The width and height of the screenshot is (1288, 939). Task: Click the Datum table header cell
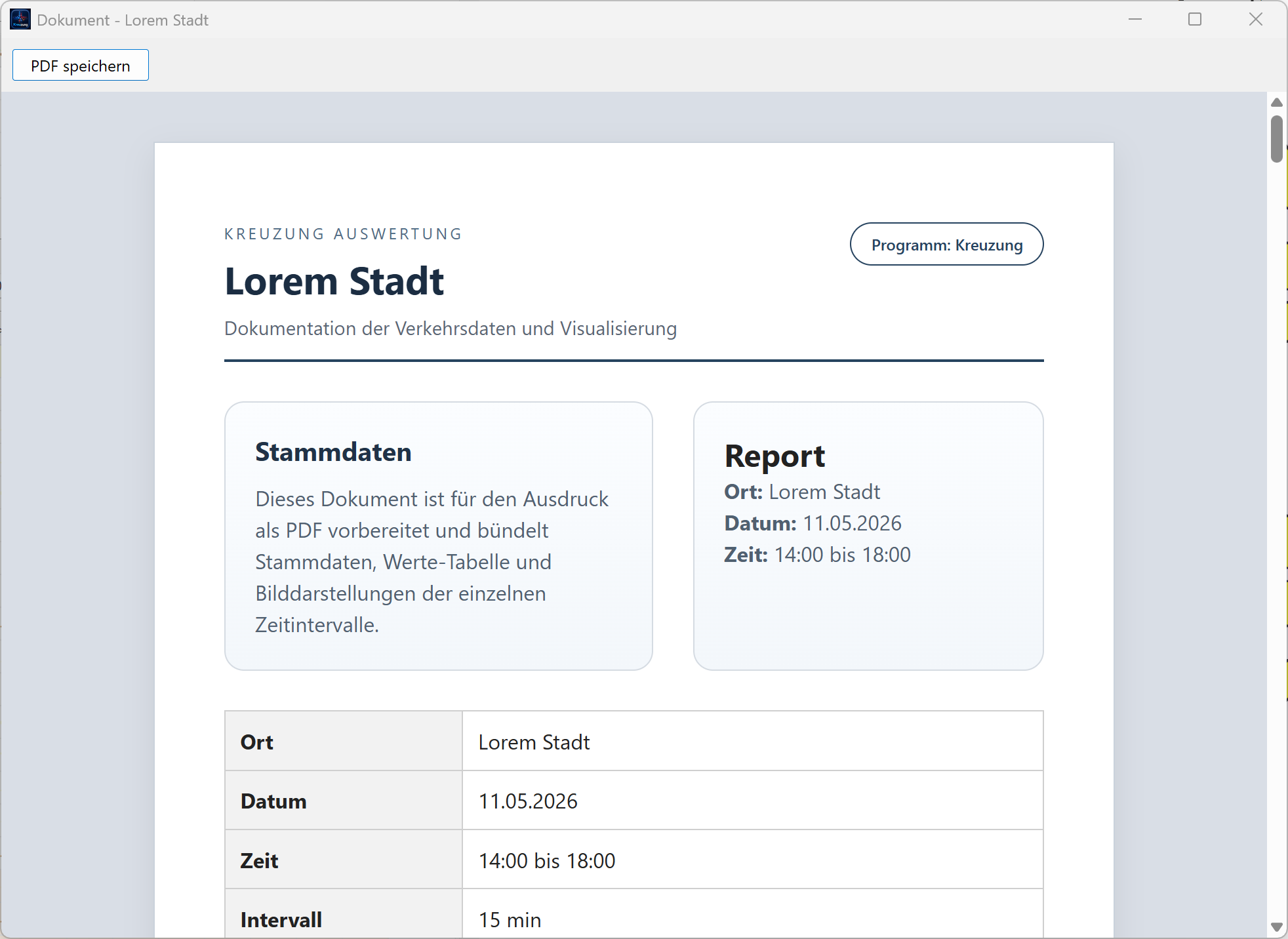pos(344,801)
